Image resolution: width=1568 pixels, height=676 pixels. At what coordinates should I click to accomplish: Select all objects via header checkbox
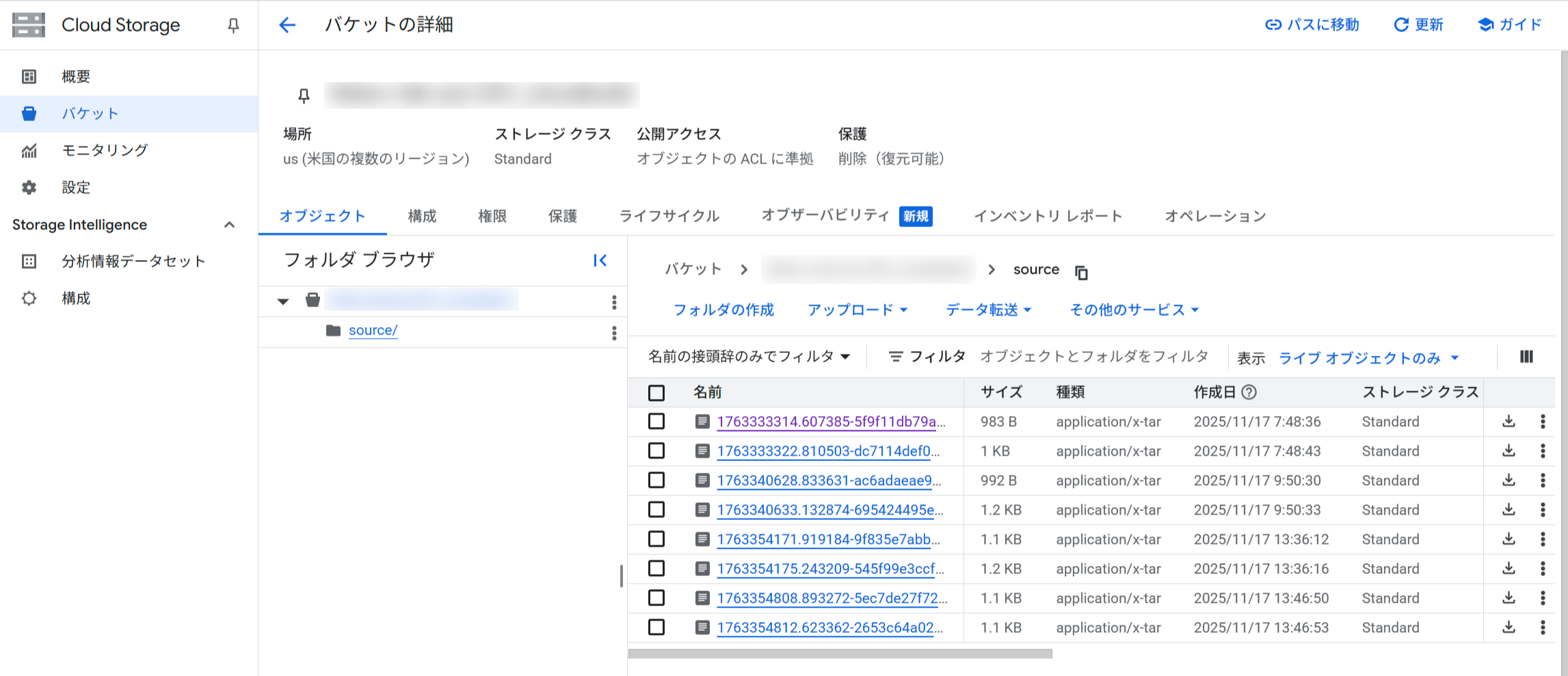[x=656, y=392]
